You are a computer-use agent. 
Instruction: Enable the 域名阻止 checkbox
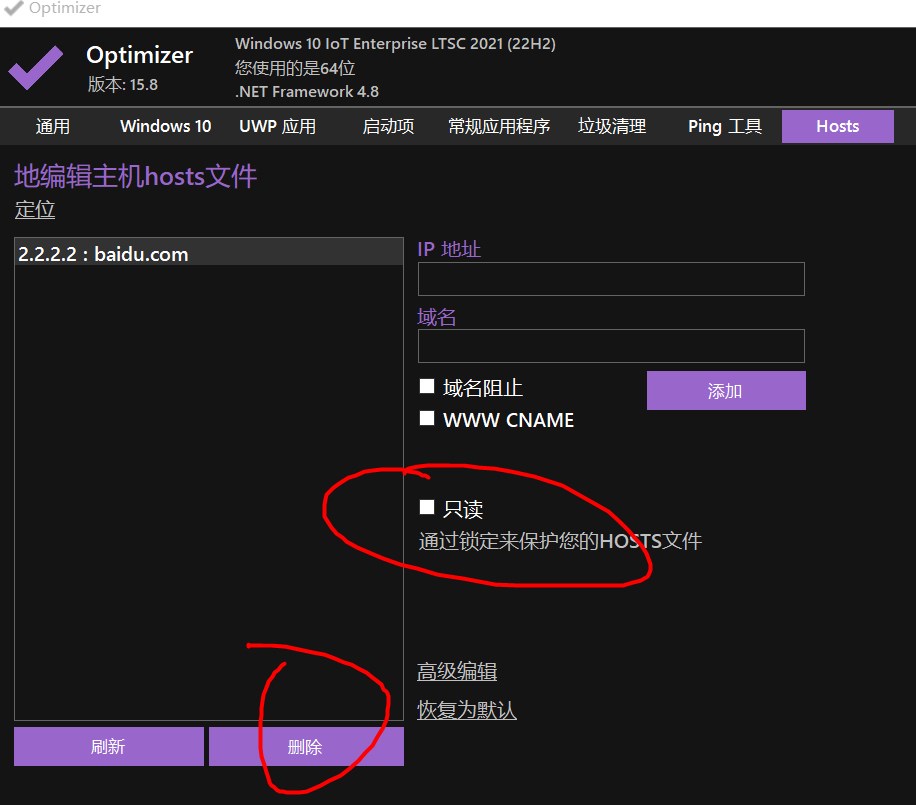coord(427,386)
